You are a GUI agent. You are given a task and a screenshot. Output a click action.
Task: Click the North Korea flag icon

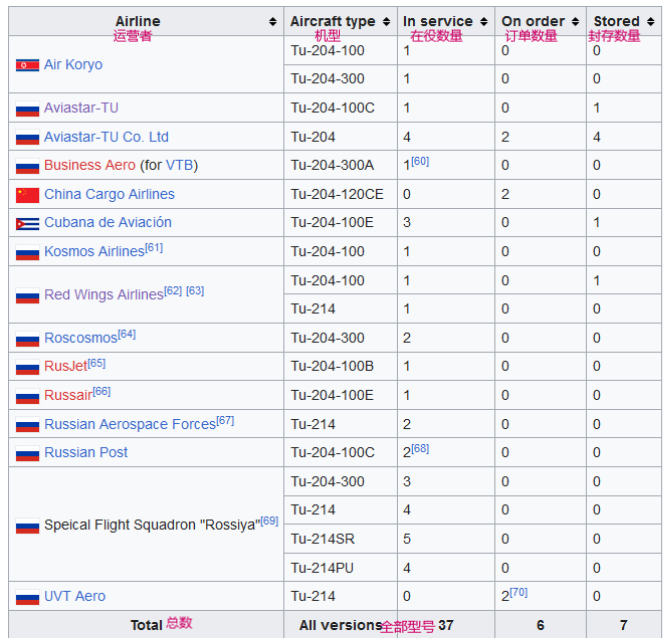pos(27,65)
